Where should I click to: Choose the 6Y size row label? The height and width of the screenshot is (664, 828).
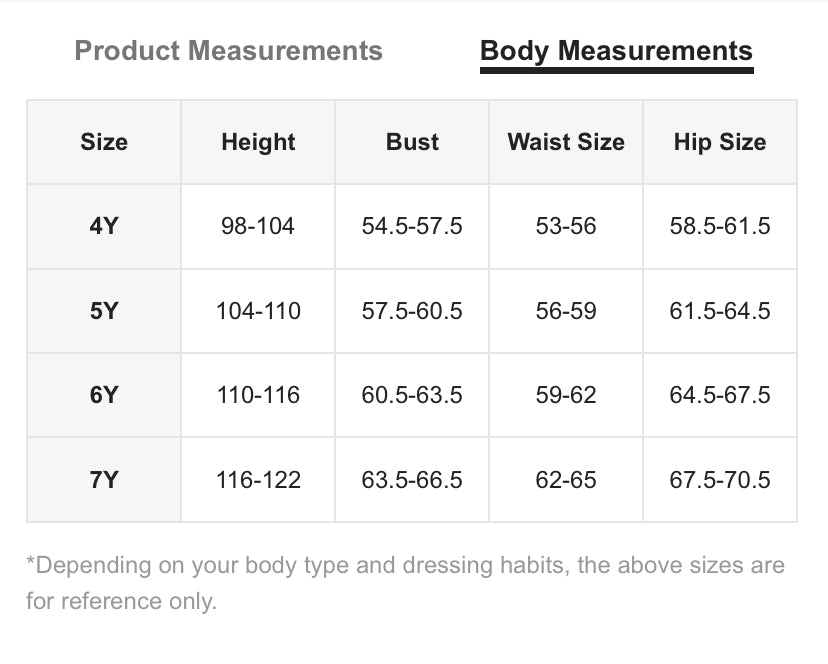click(104, 395)
